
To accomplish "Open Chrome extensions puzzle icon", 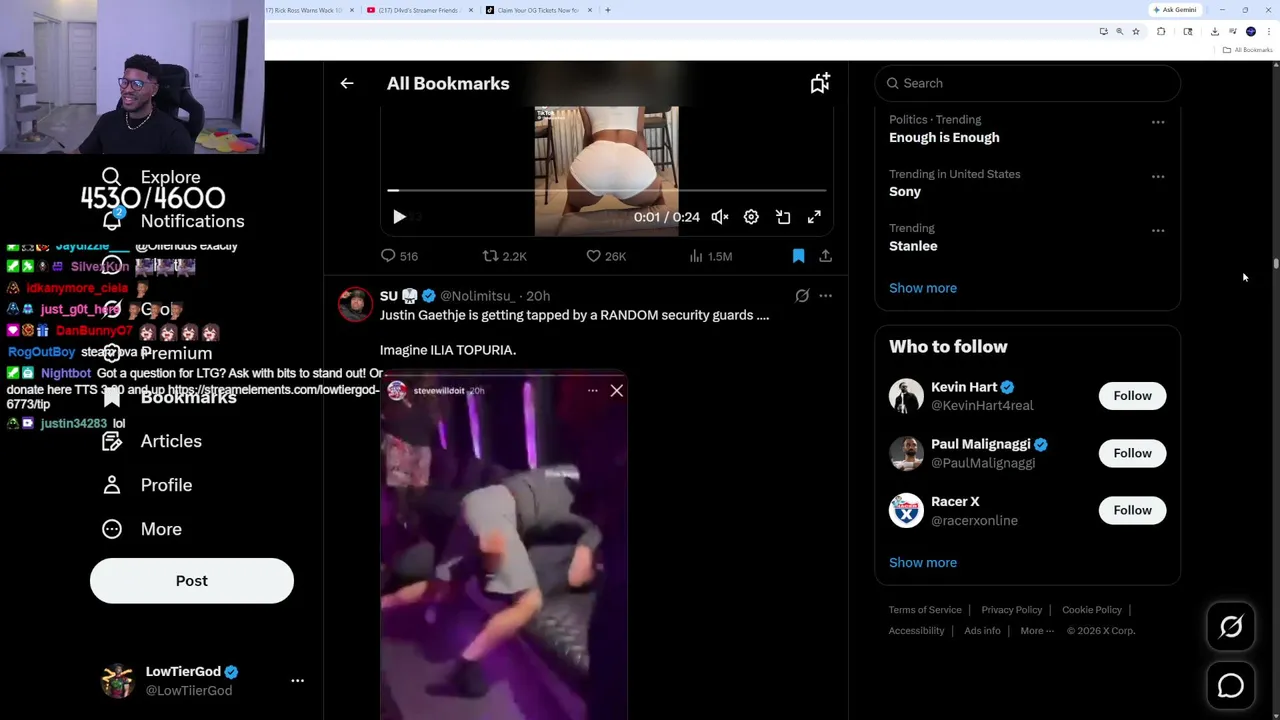I will click(1161, 31).
